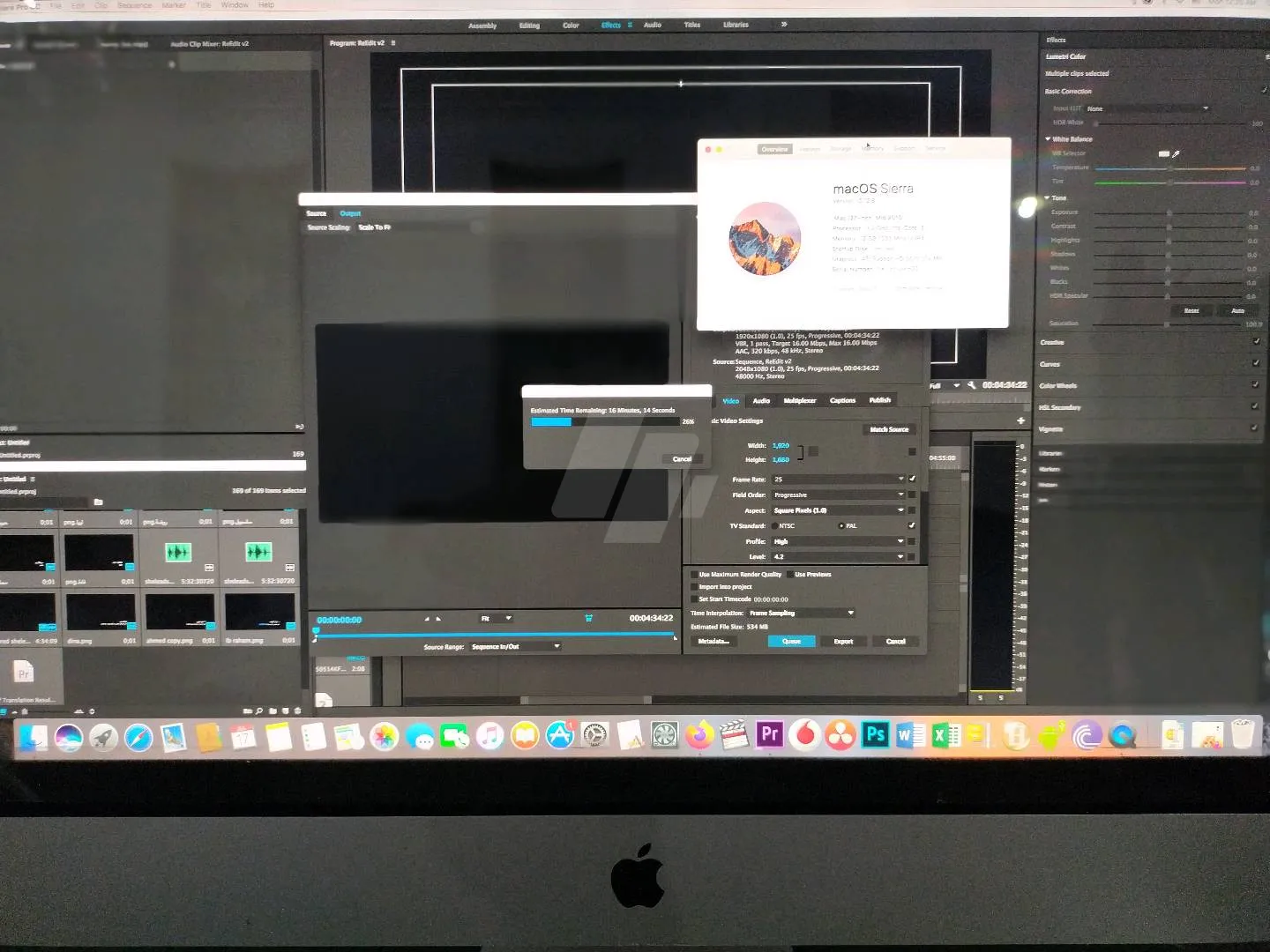Open Firefox icon in the Dock
The width and height of the screenshot is (1270, 952).
click(699, 735)
